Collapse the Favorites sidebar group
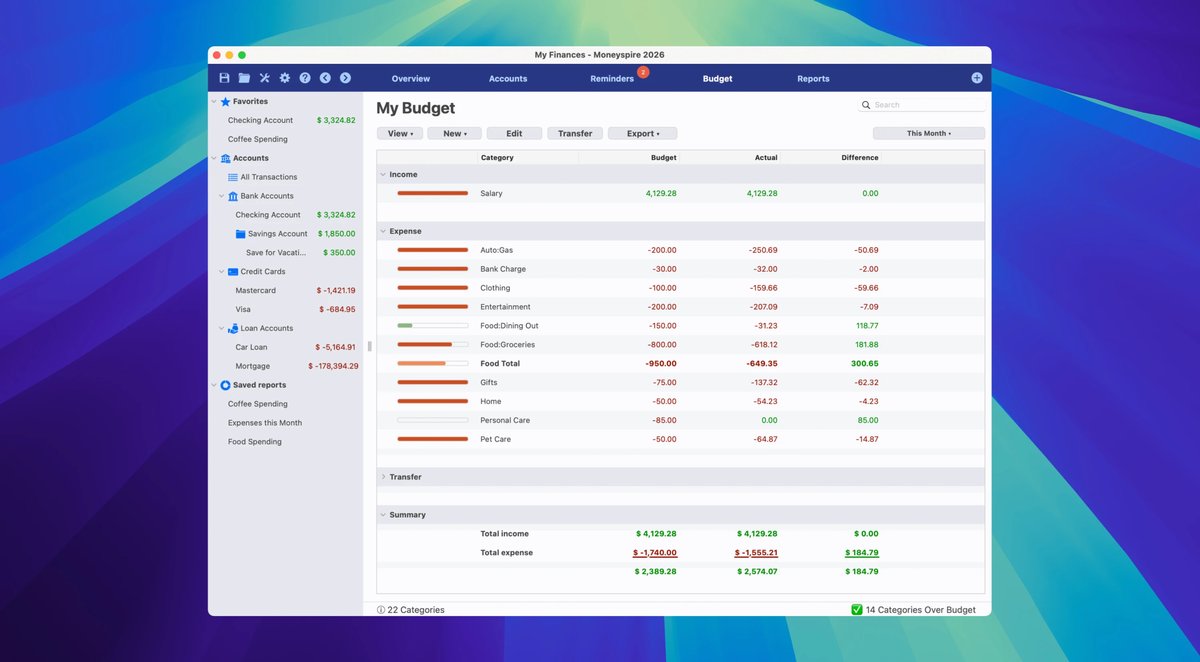 tap(213, 101)
